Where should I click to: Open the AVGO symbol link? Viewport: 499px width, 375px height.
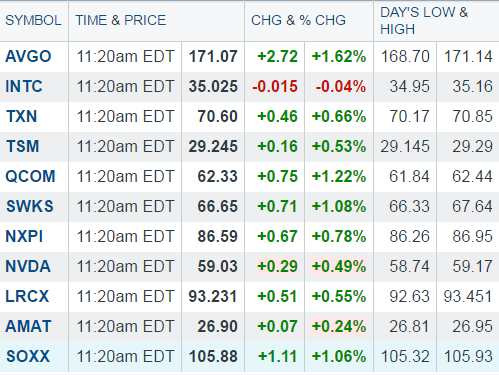coord(28,56)
